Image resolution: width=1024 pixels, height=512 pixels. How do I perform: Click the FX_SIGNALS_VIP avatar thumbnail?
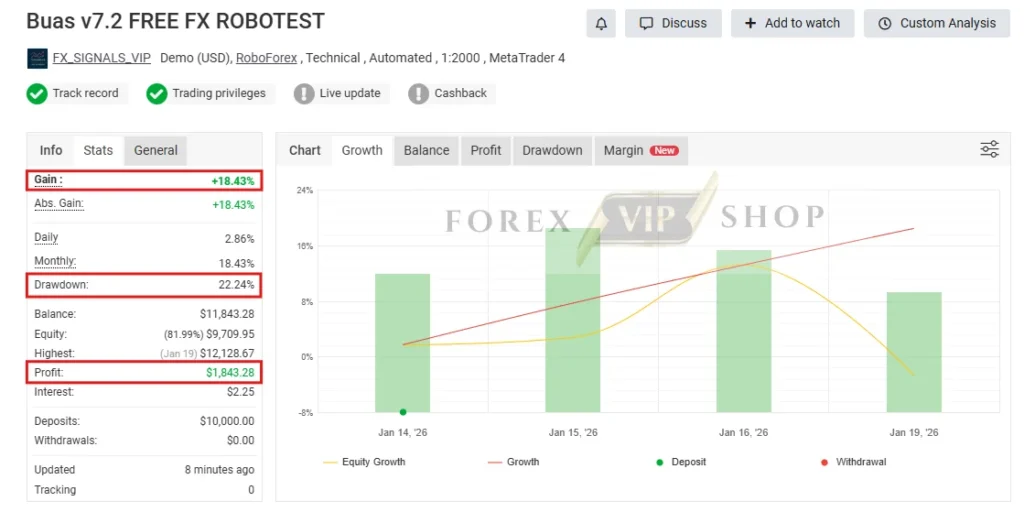pyautogui.click(x=37, y=58)
